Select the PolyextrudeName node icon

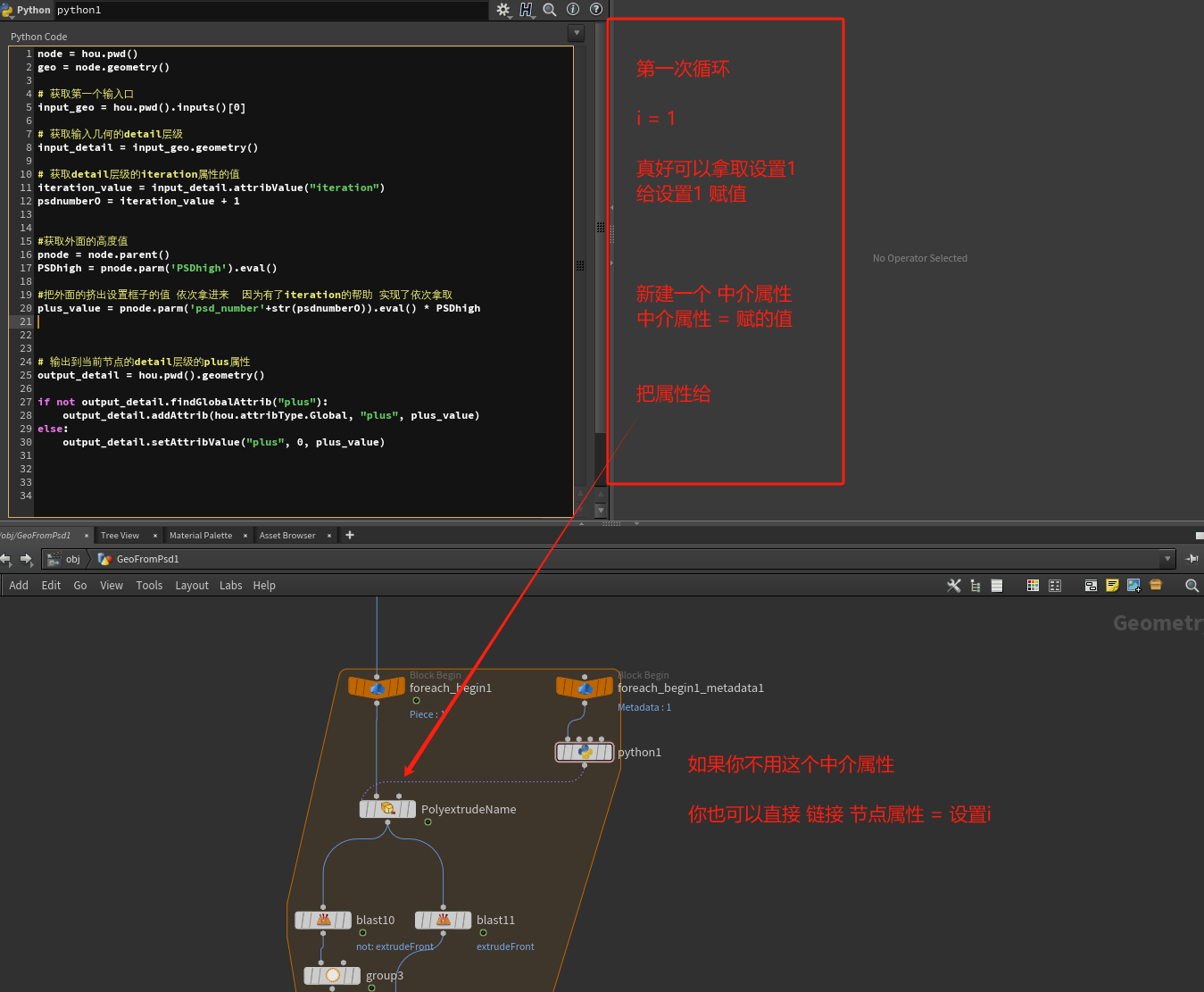387,809
